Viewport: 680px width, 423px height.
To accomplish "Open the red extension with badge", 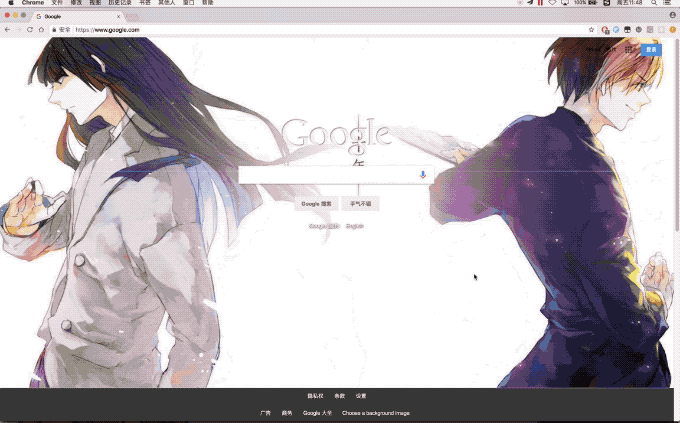I will [x=605, y=30].
